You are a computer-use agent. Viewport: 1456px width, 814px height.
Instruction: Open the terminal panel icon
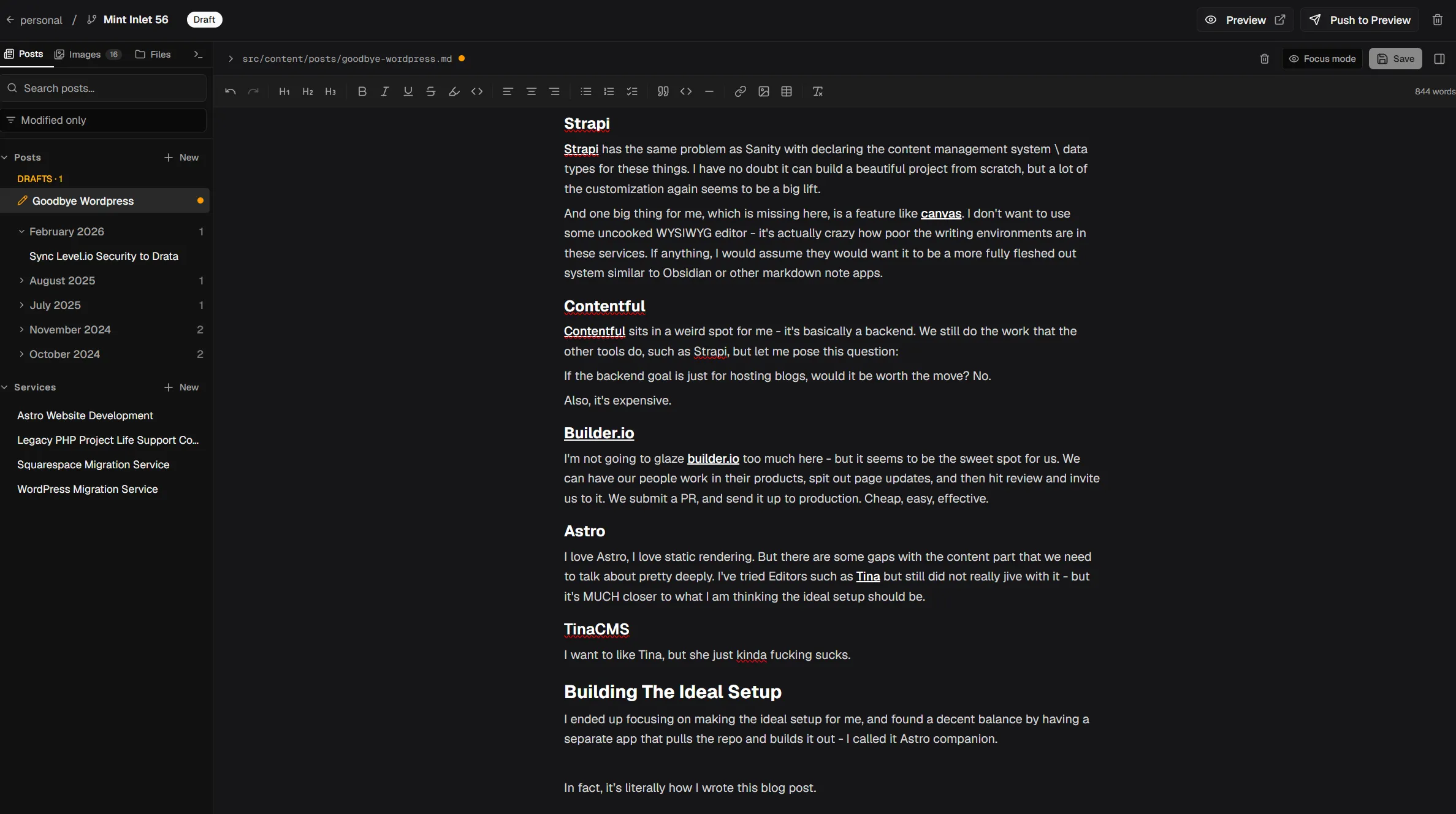tap(198, 55)
